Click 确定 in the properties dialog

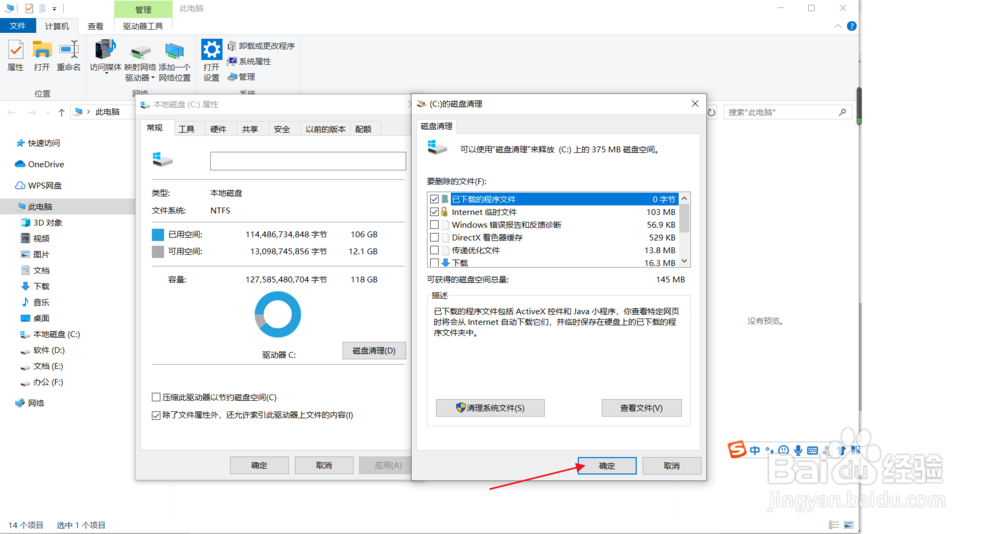(259, 465)
